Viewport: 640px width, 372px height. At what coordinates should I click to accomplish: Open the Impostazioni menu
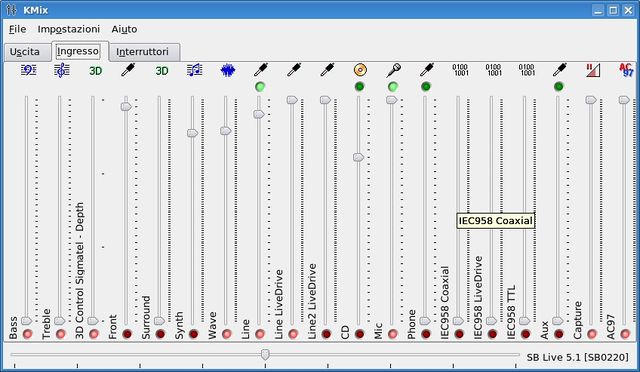[69, 29]
